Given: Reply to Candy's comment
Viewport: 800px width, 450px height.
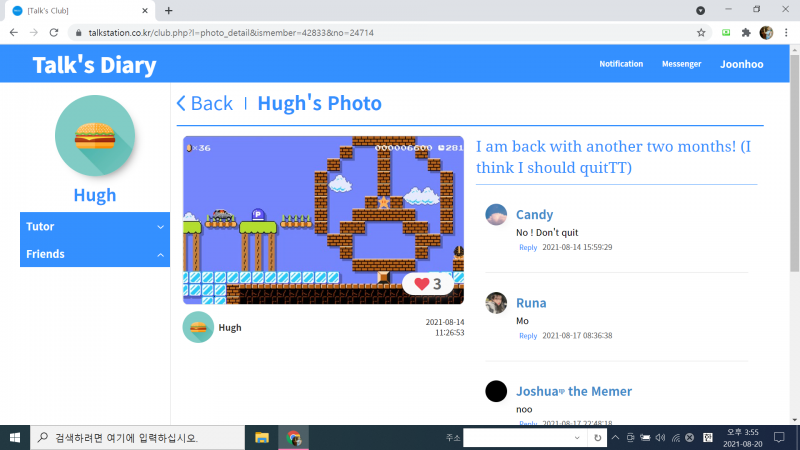Looking at the screenshot, I should pos(527,247).
